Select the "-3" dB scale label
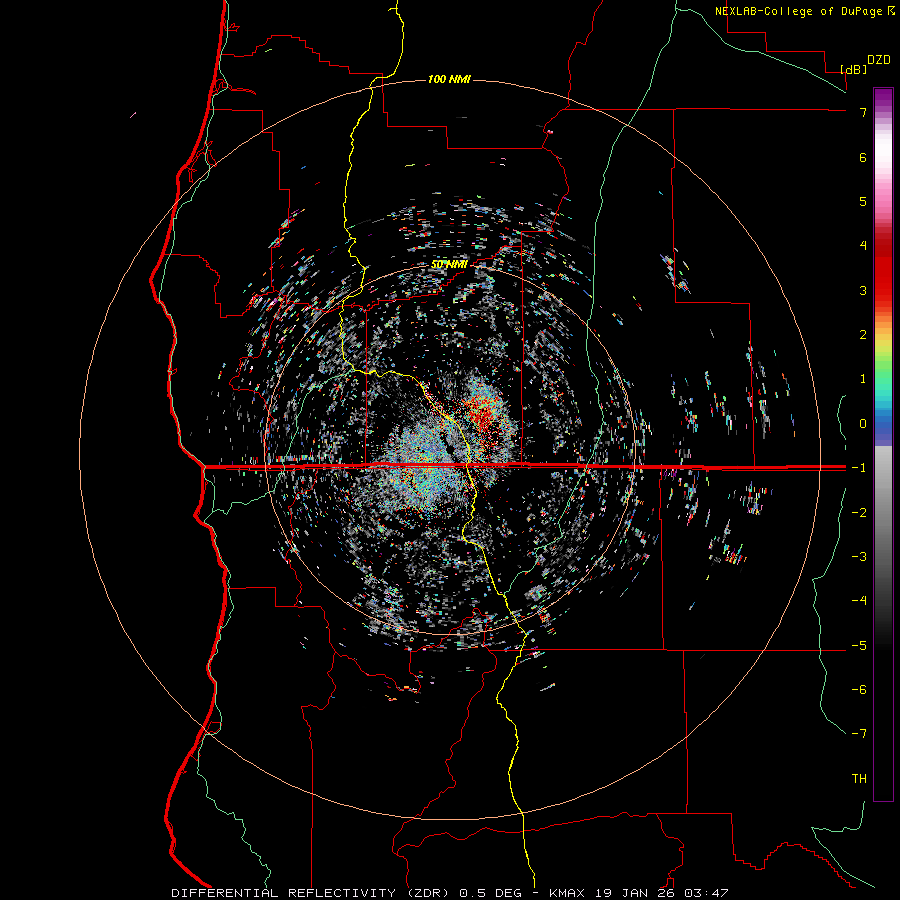 859,557
